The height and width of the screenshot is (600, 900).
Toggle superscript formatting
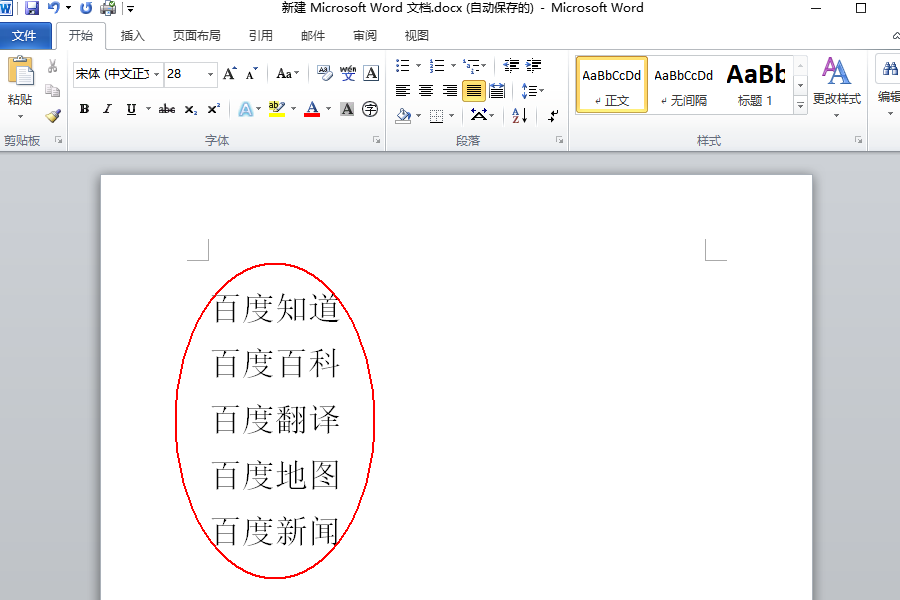pos(214,109)
